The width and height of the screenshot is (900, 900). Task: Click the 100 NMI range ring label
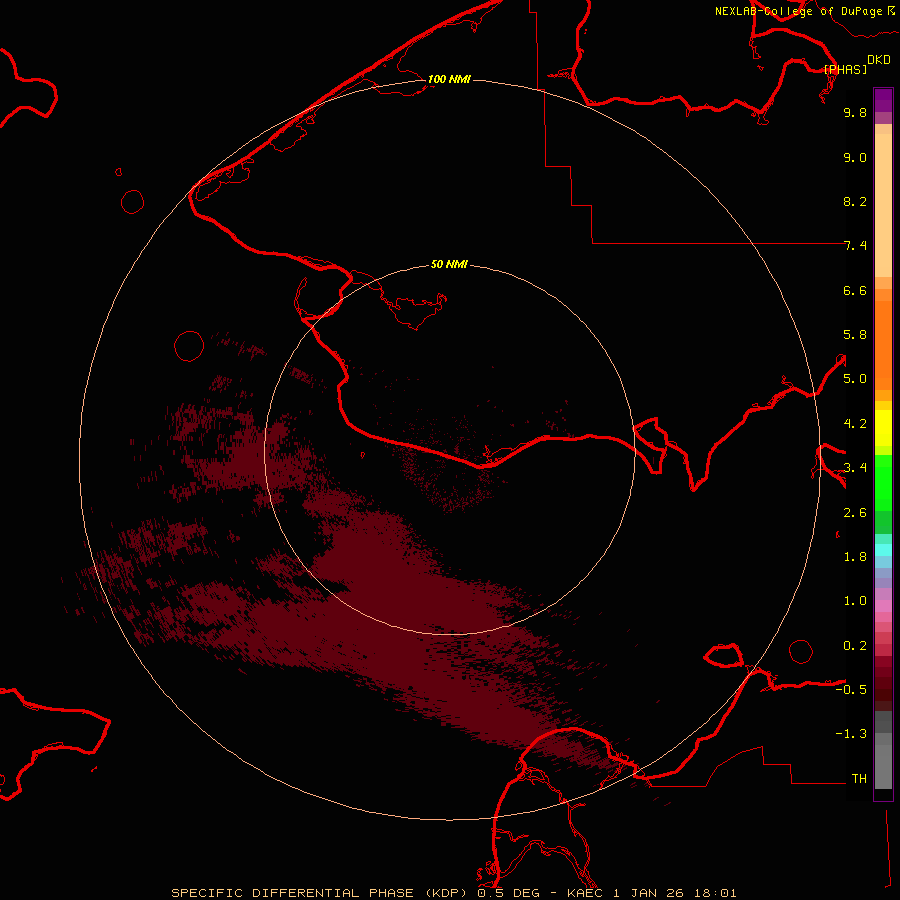coord(449,79)
